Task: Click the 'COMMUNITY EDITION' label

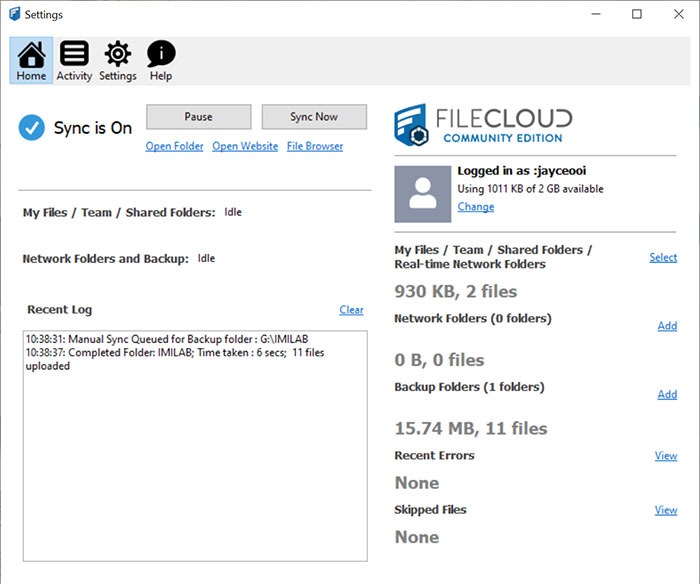Action: pyautogui.click(x=503, y=138)
